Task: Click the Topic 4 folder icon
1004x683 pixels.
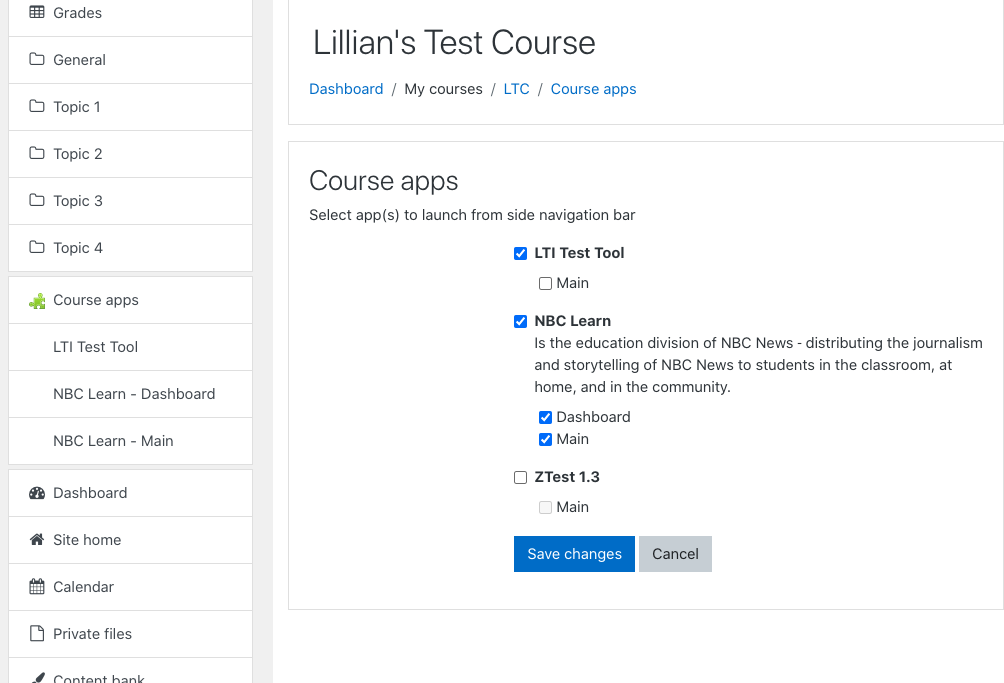Action: pyautogui.click(x=37, y=247)
